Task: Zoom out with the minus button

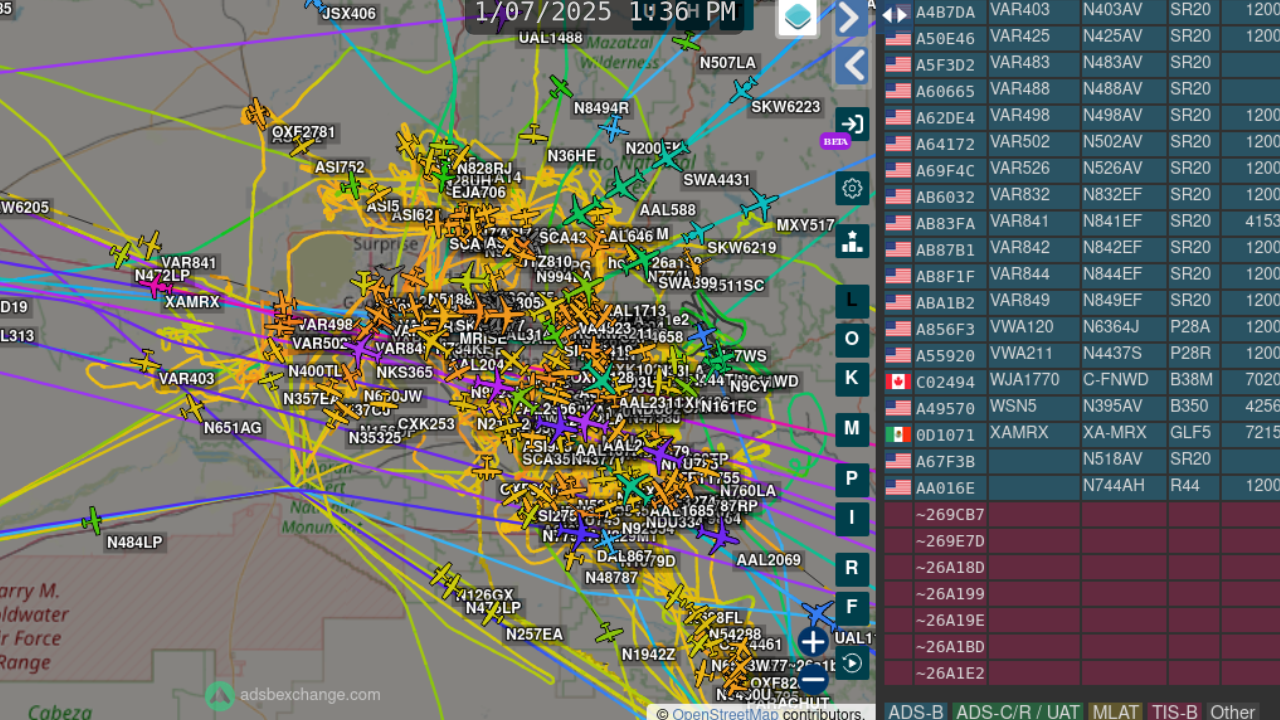Action: [x=813, y=680]
